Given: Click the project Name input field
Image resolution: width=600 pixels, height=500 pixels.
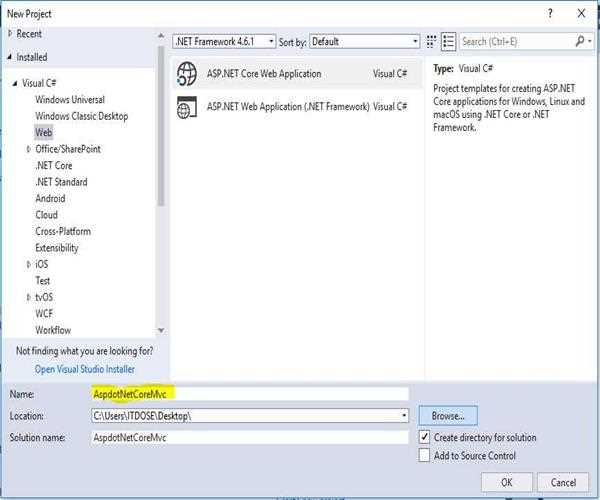Looking at the screenshot, I should click(x=249, y=394).
